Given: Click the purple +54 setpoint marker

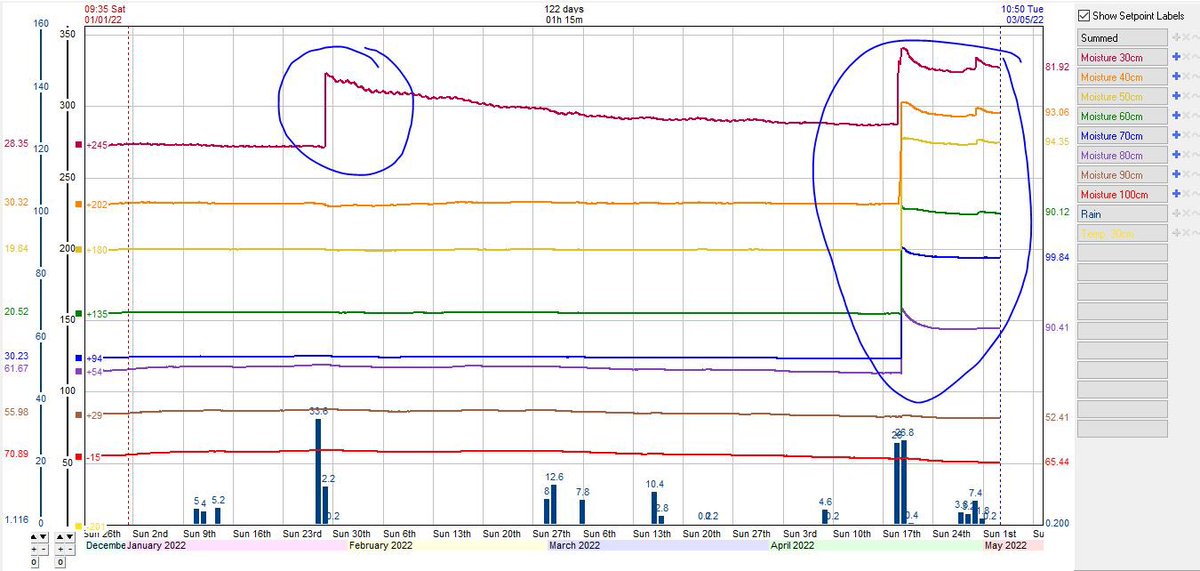Looking at the screenshot, I should tap(80, 371).
